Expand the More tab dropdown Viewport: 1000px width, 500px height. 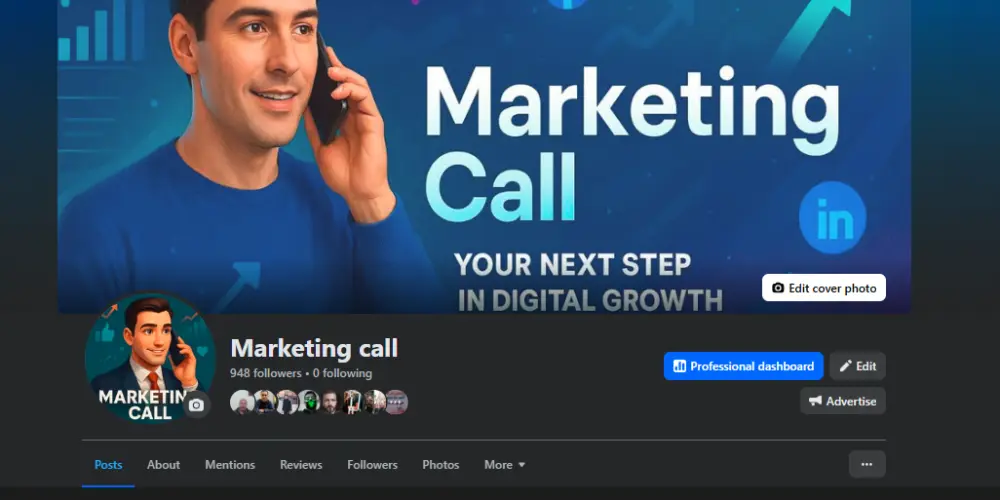[504, 465]
